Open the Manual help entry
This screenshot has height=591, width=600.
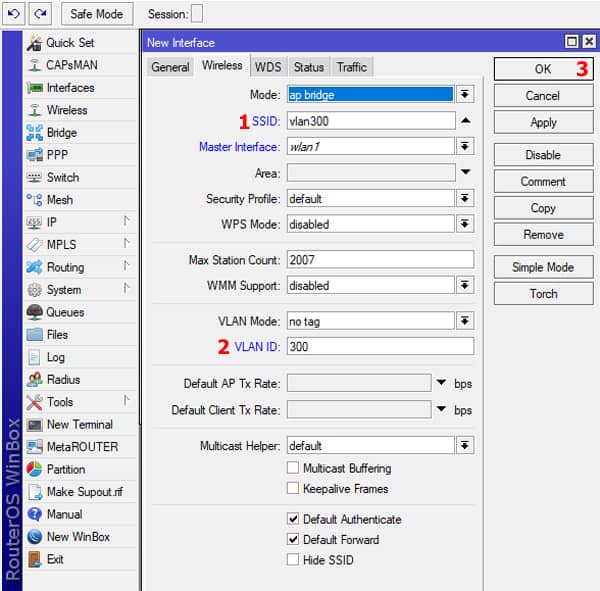[x=81, y=514]
